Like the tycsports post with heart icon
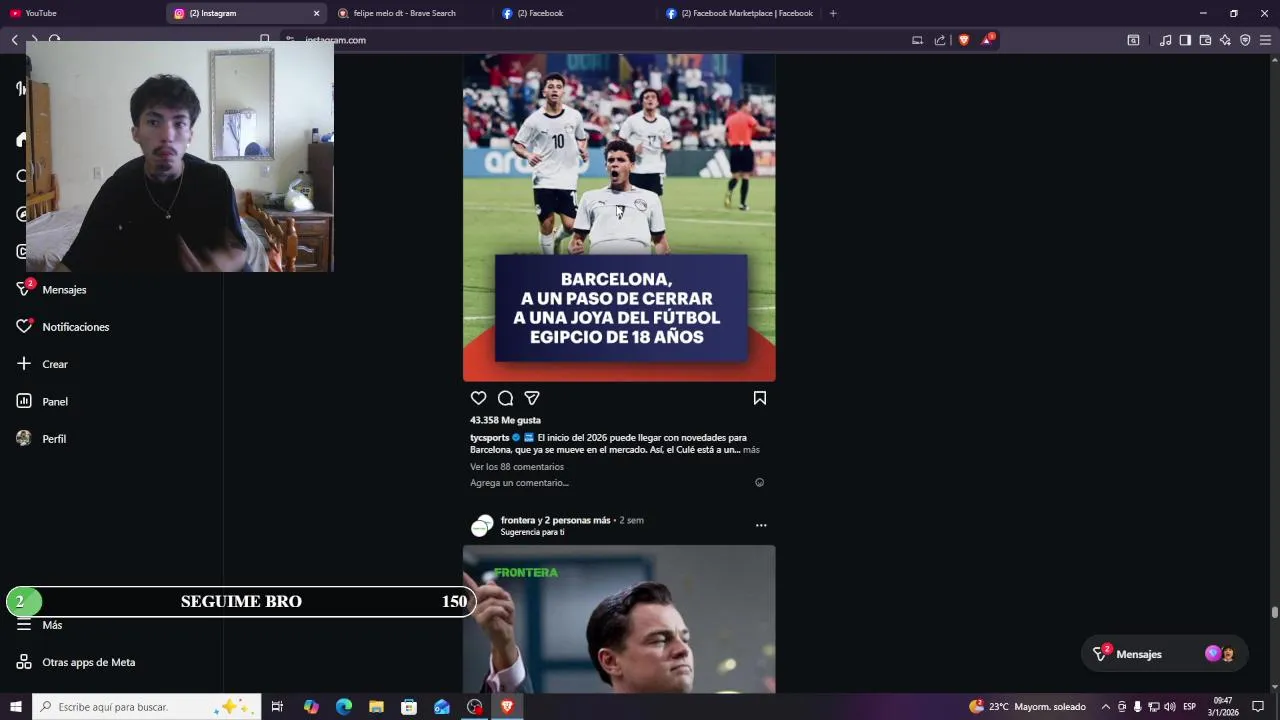 click(479, 398)
